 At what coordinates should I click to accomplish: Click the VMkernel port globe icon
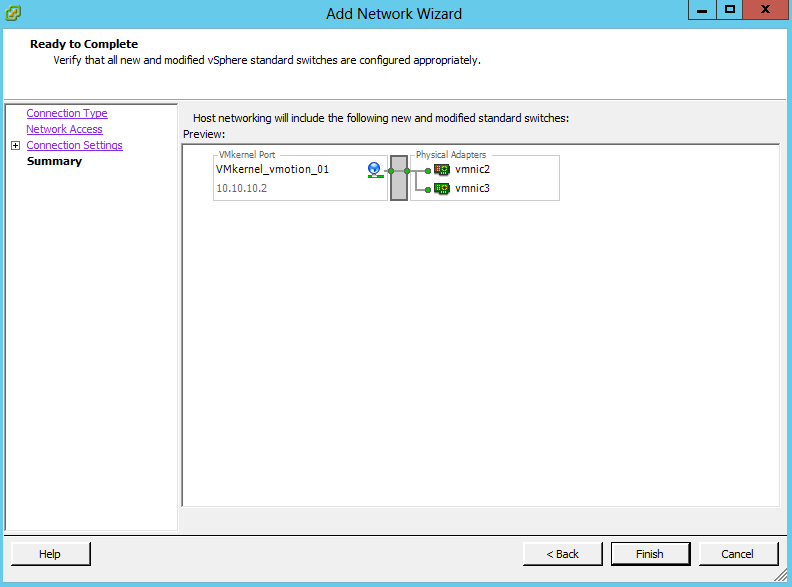[374, 170]
